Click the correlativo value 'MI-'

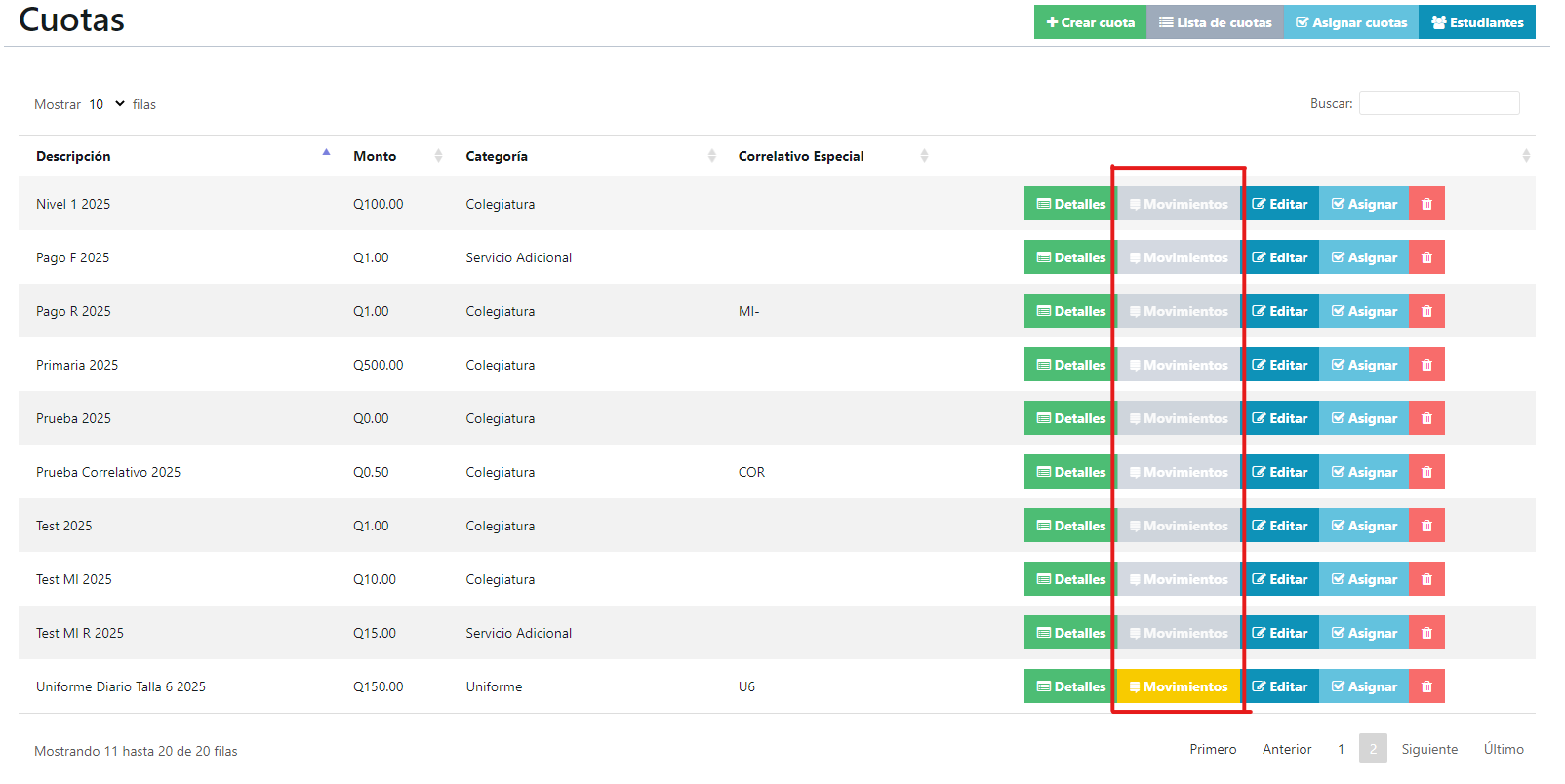pyautogui.click(x=748, y=311)
